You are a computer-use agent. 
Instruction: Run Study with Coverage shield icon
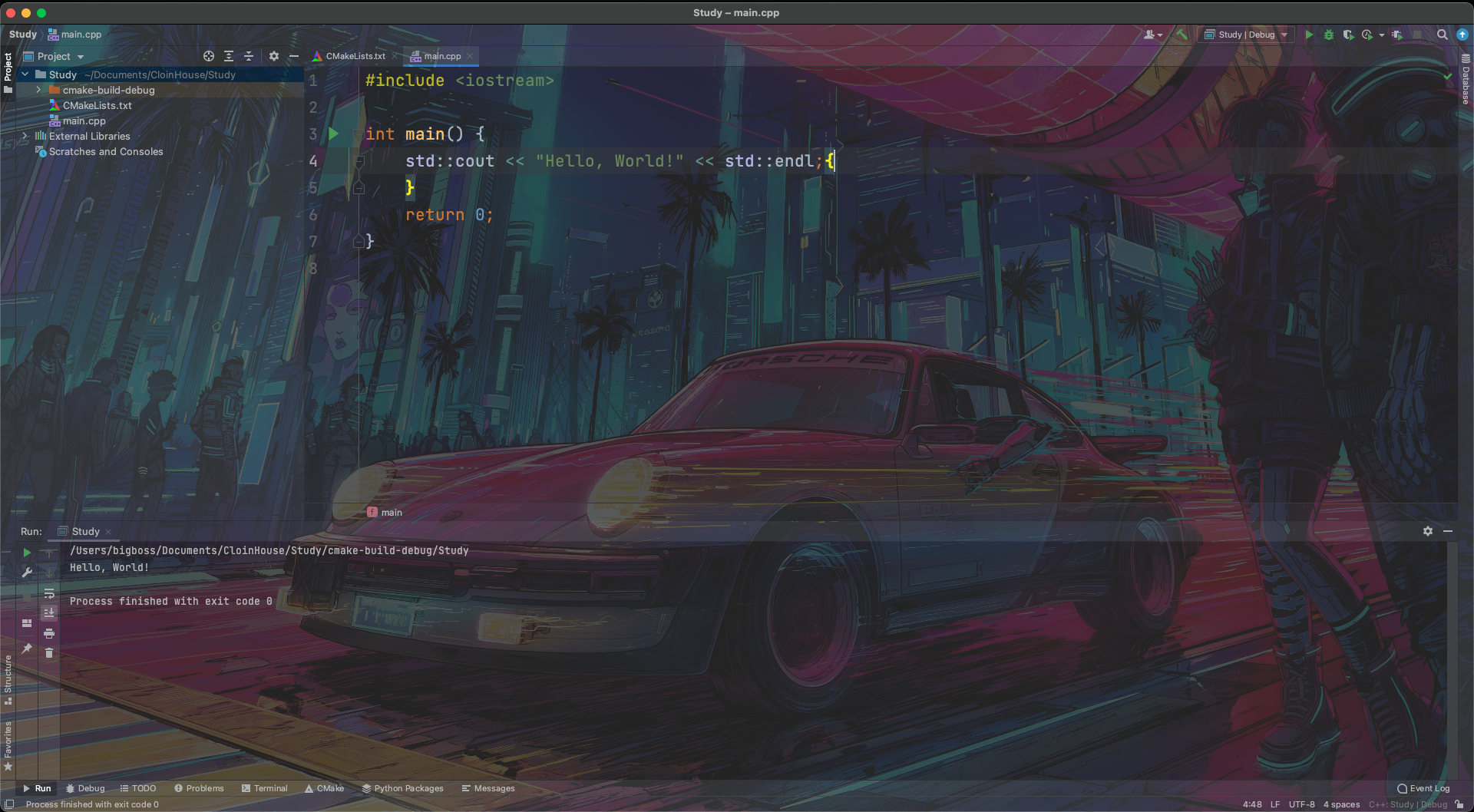[x=1348, y=35]
